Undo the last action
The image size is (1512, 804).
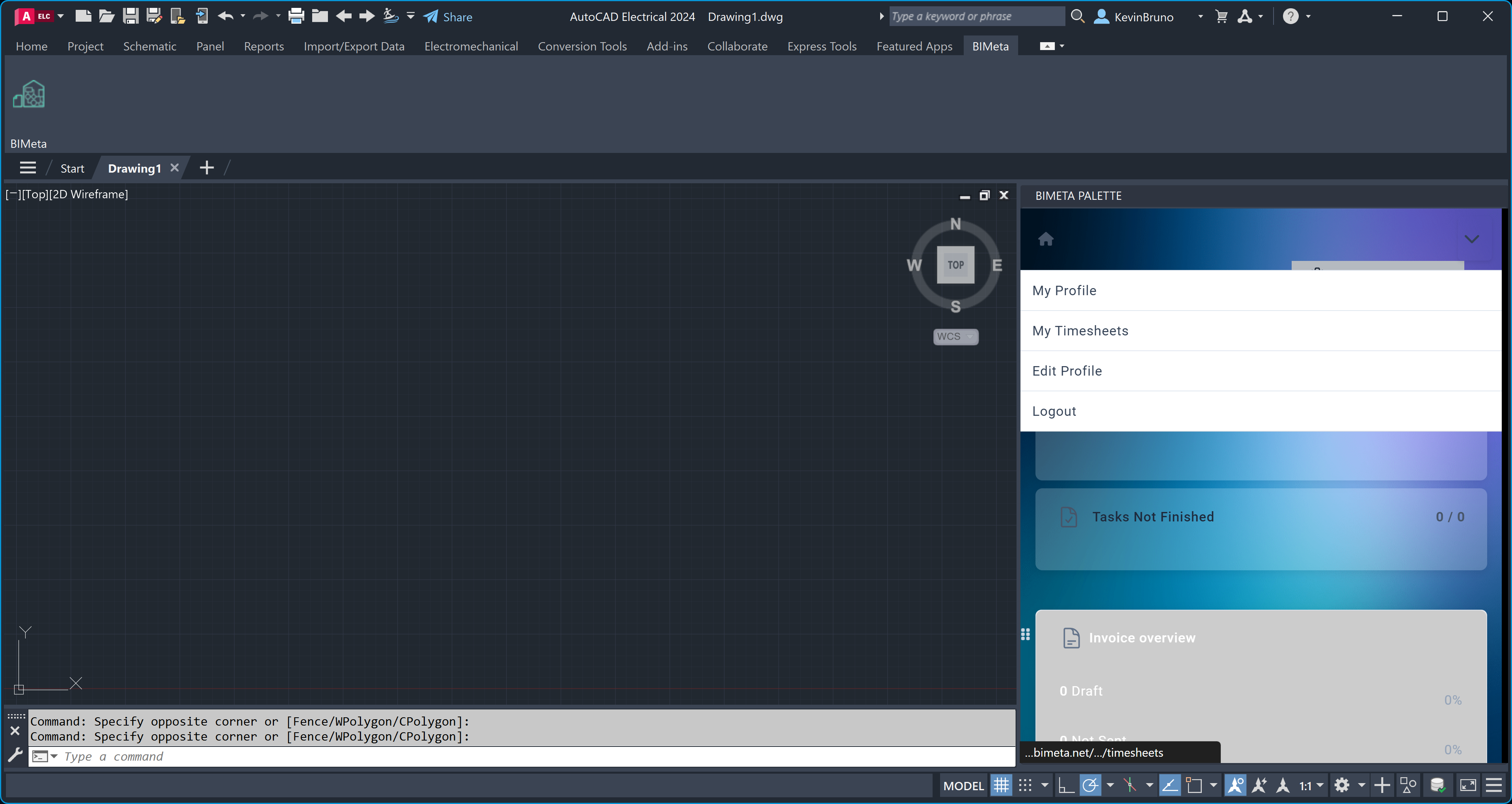[225, 17]
